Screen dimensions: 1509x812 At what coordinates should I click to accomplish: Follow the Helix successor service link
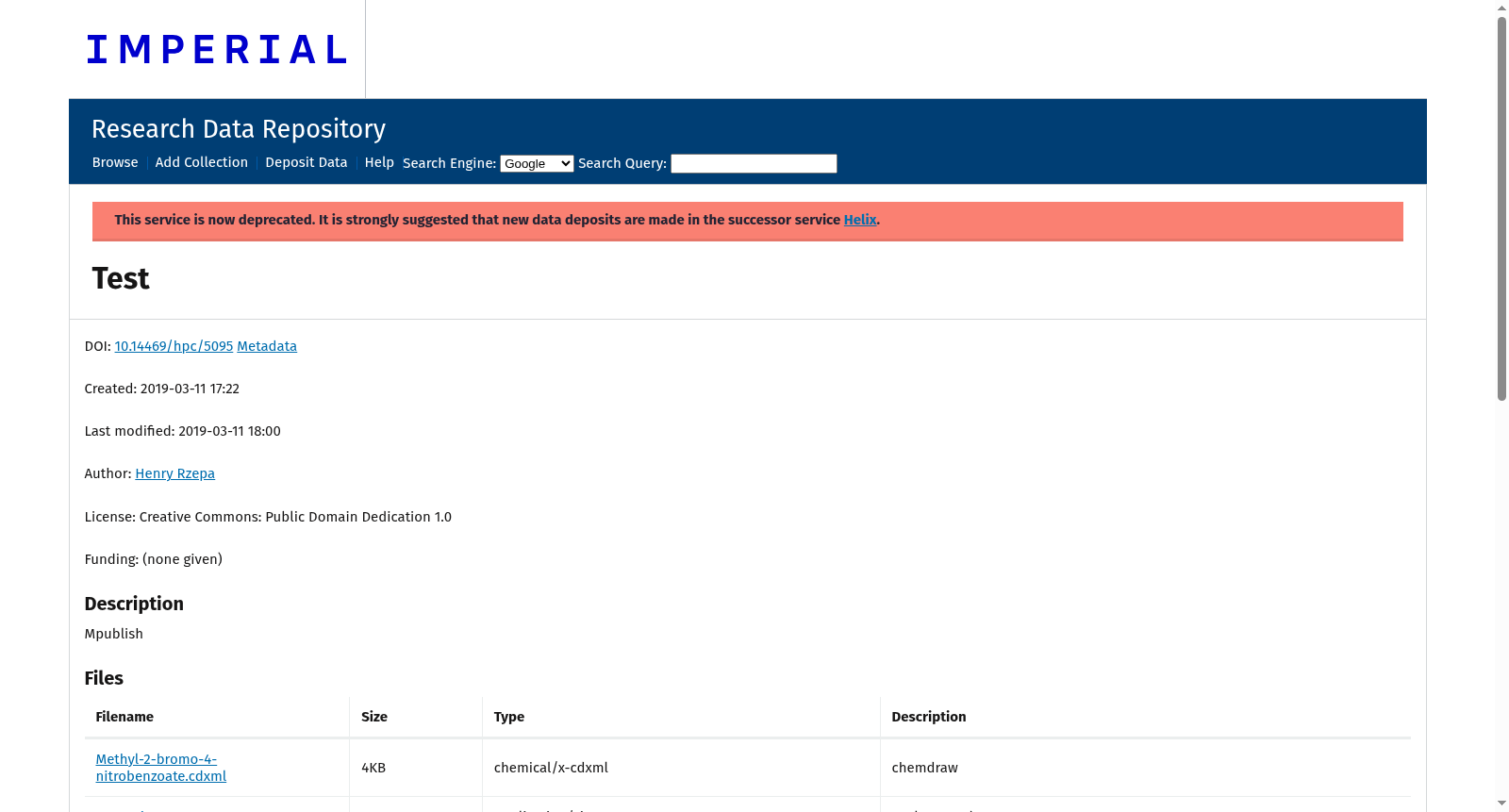click(860, 220)
